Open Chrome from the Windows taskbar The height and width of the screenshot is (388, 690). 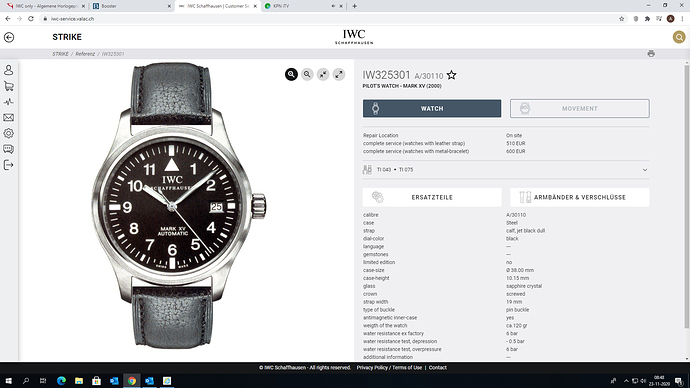tap(132, 381)
